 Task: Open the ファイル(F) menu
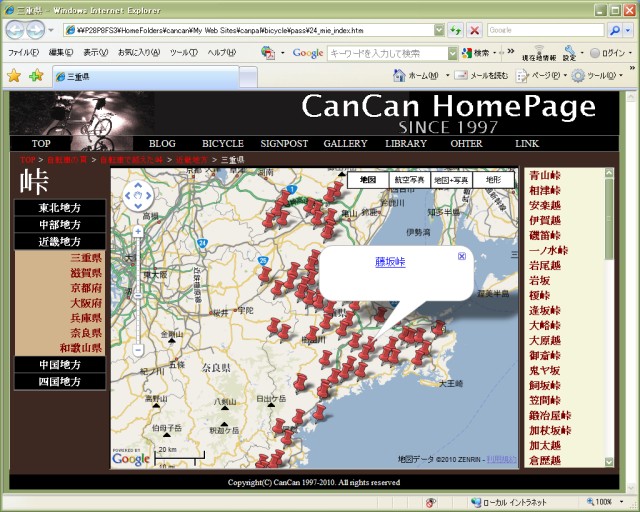click(x=23, y=53)
